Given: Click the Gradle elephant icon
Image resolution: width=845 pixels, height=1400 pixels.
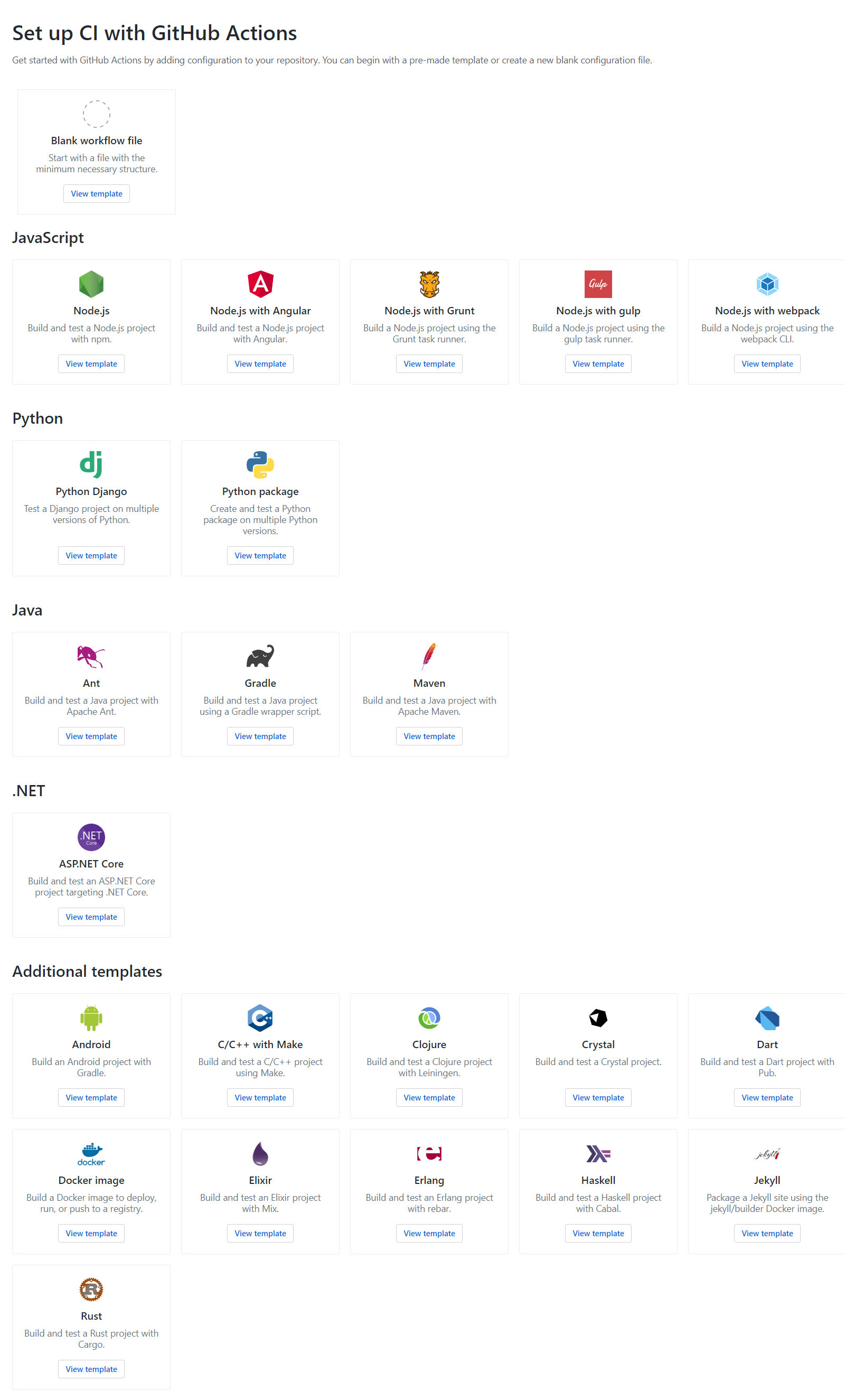Looking at the screenshot, I should (x=261, y=656).
